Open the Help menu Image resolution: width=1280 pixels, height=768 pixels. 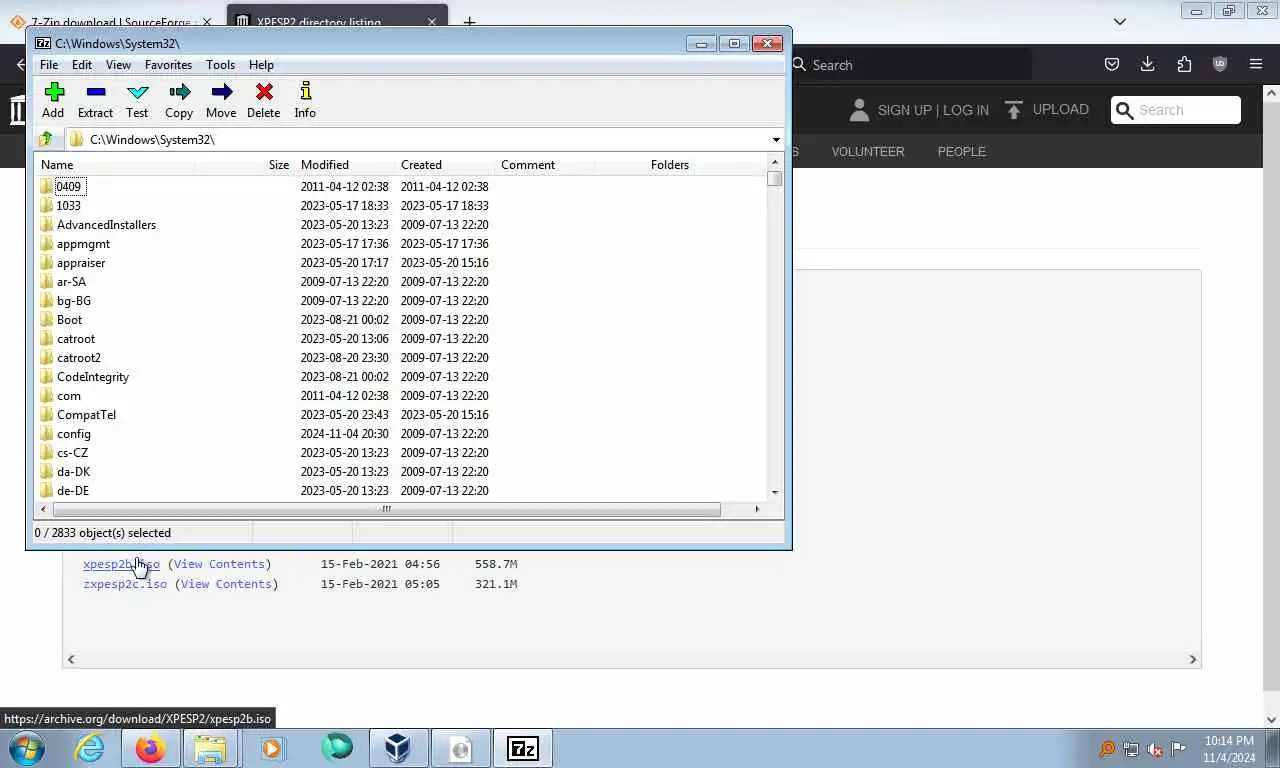click(261, 65)
